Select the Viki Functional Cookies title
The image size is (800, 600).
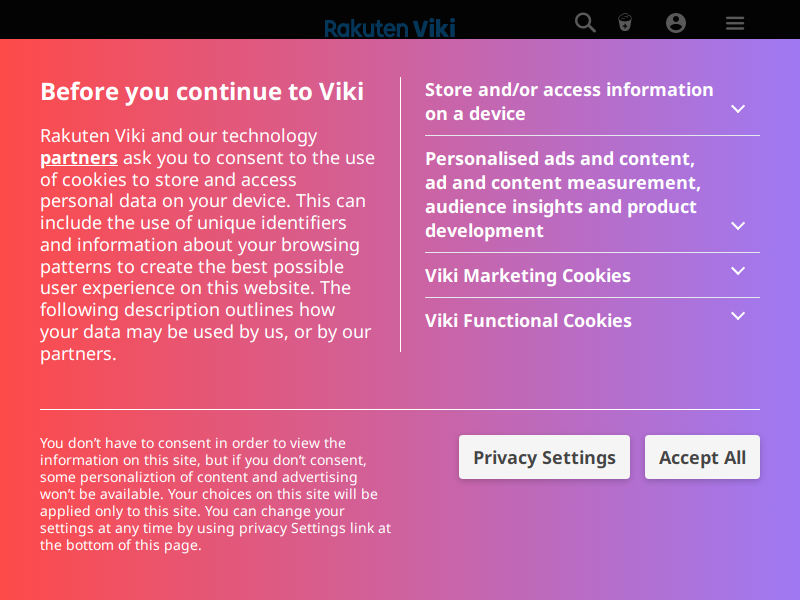pyautogui.click(x=528, y=320)
